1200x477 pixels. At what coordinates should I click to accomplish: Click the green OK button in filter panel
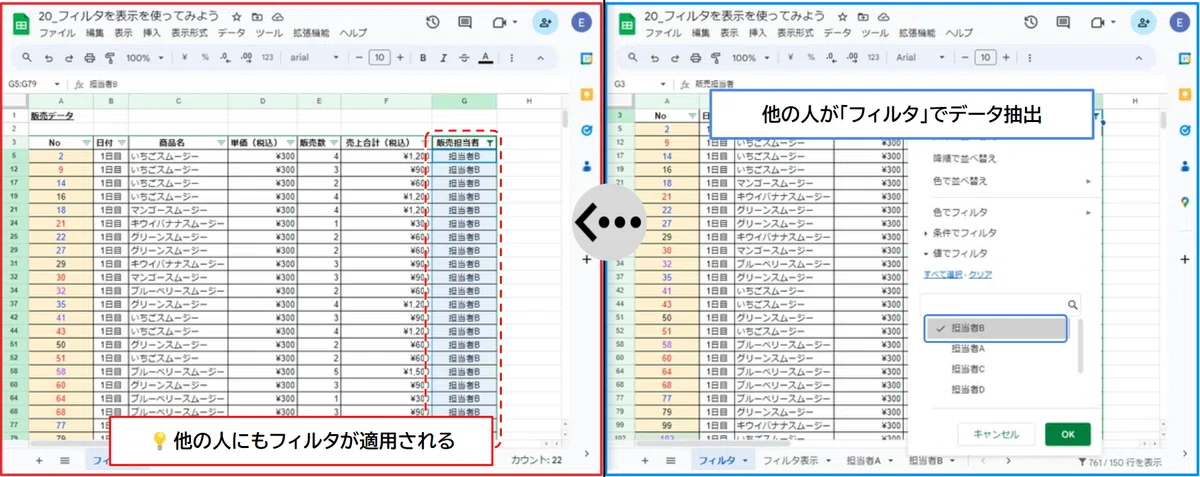coord(1067,434)
